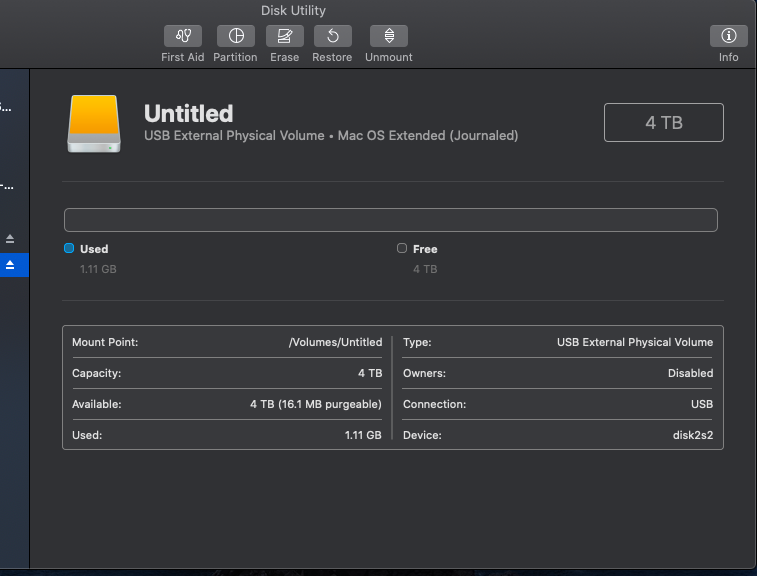Viewport: 757px width, 576px height.
Task: Click the blue Used legend marker
Action: coord(69,248)
